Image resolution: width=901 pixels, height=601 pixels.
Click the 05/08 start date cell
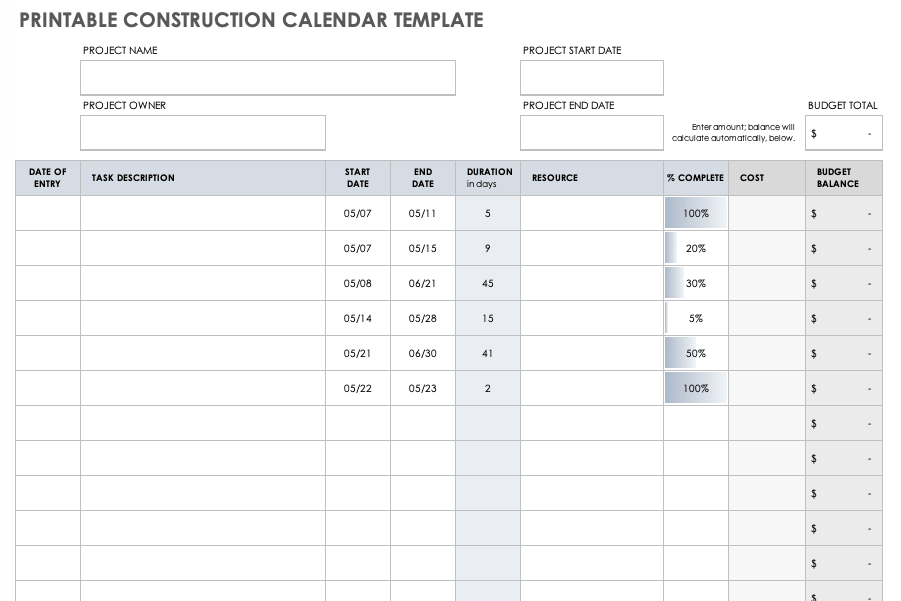click(357, 283)
